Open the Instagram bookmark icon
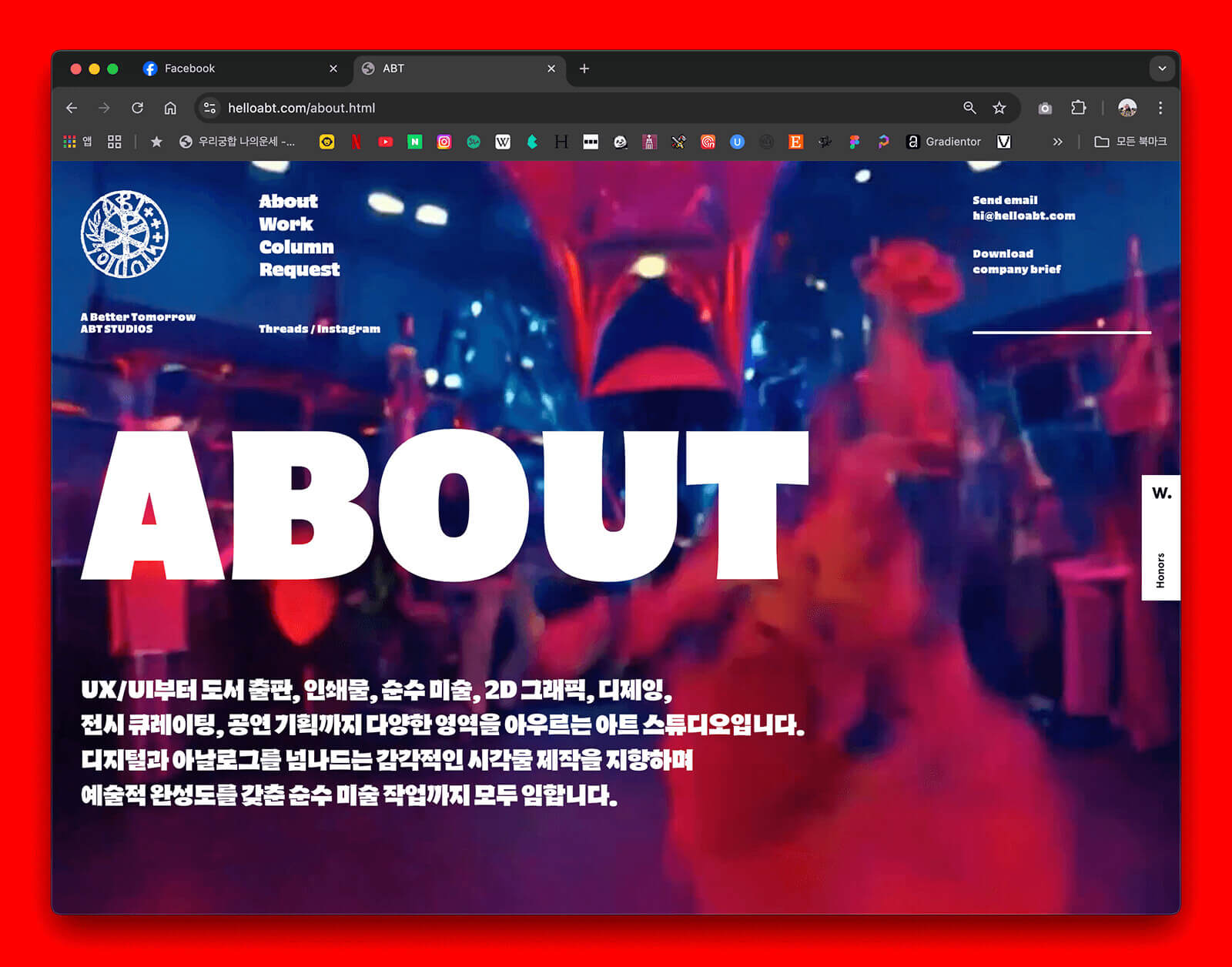Screen dimensions: 1232x967 [444, 142]
